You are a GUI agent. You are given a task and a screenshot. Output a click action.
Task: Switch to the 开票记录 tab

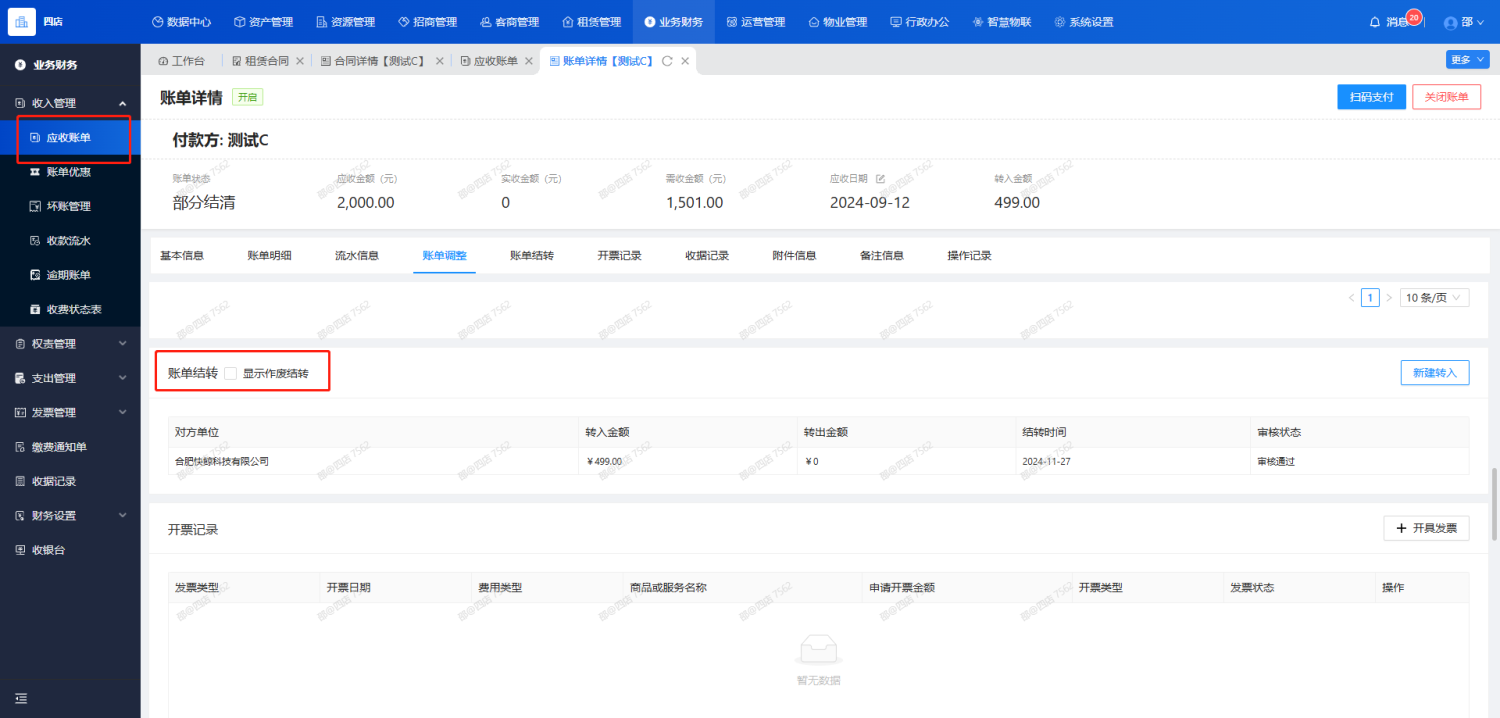coord(619,256)
